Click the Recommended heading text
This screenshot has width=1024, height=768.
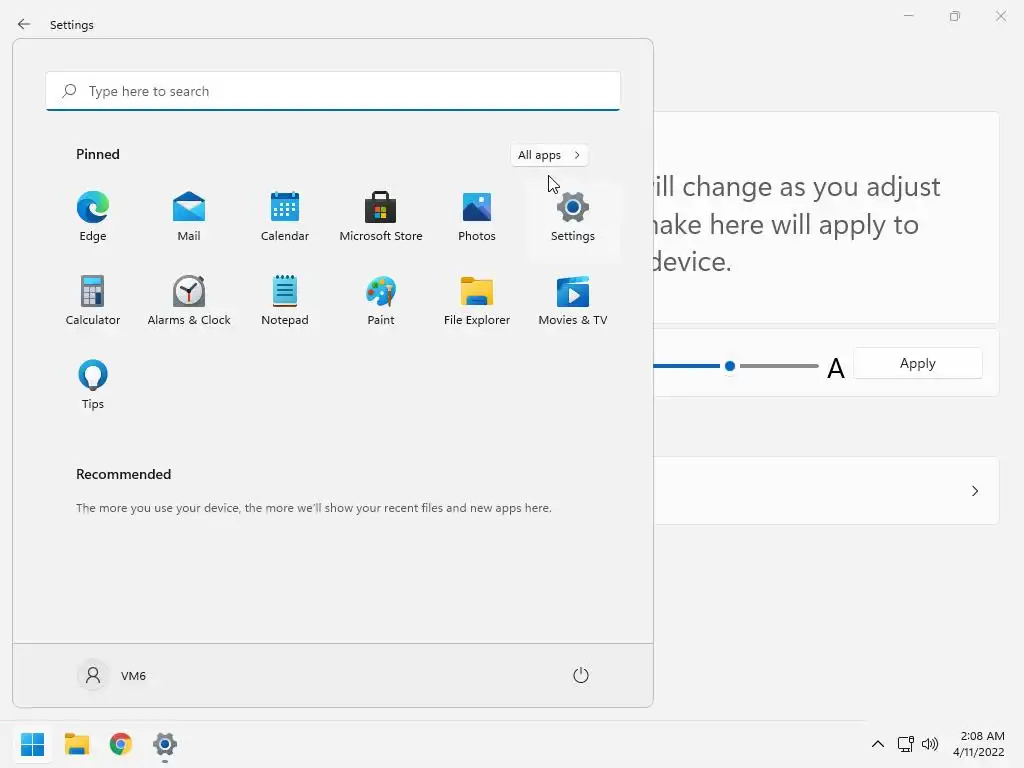tap(123, 474)
